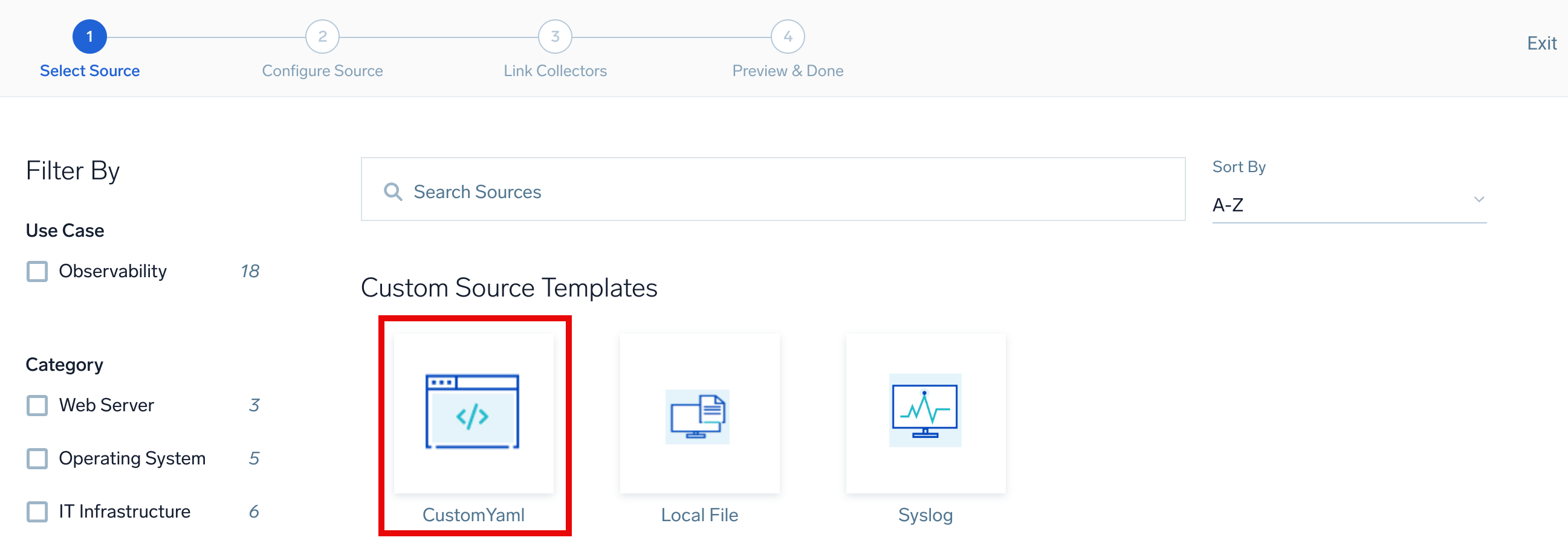Open the Link Collectors step label
This screenshot has height=552, width=1568.
coord(554,71)
